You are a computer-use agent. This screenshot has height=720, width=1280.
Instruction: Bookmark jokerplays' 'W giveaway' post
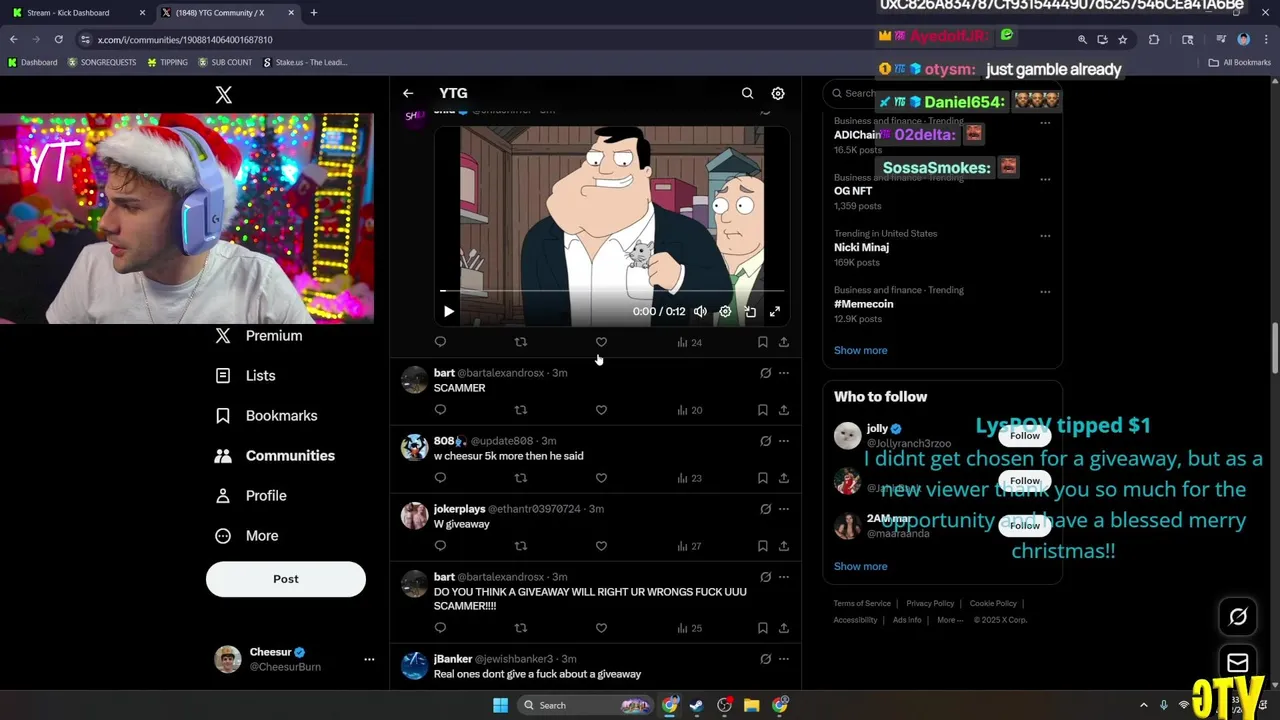(x=763, y=546)
